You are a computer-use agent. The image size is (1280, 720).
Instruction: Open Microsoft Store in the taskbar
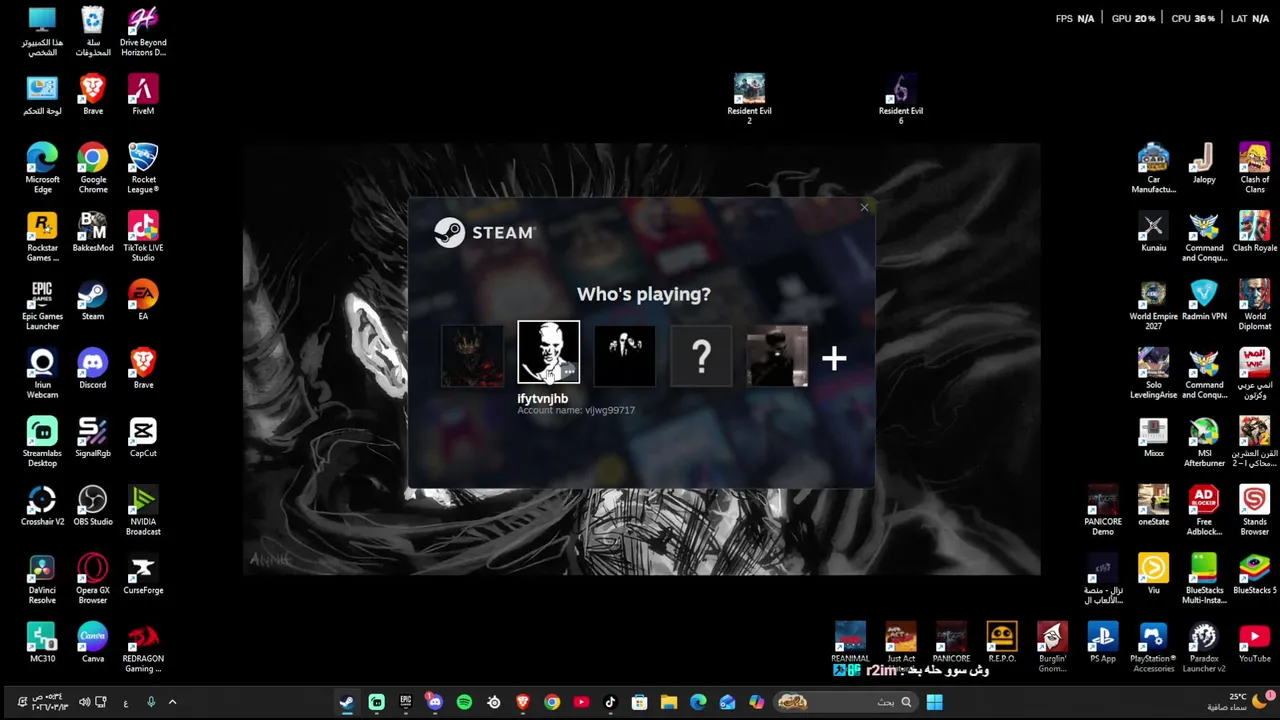click(x=640, y=702)
